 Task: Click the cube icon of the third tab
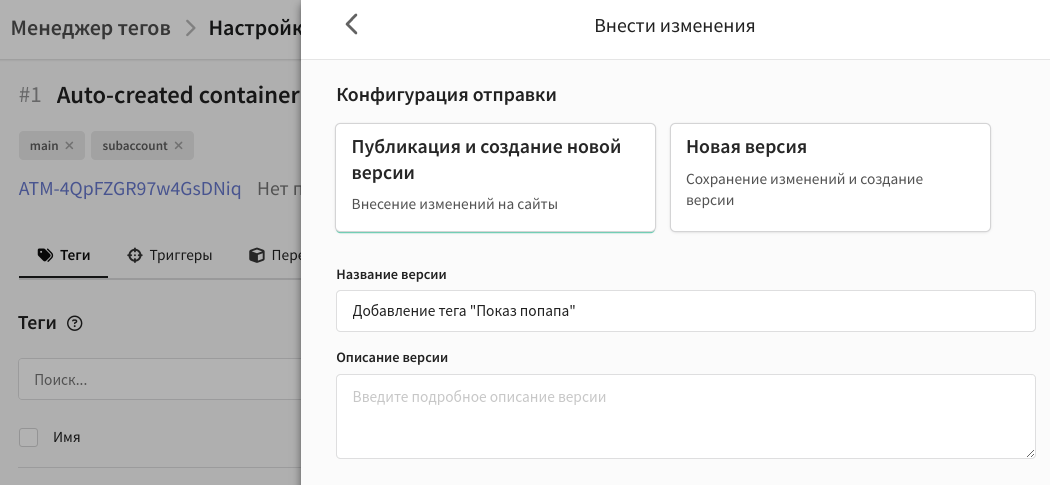click(x=256, y=255)
